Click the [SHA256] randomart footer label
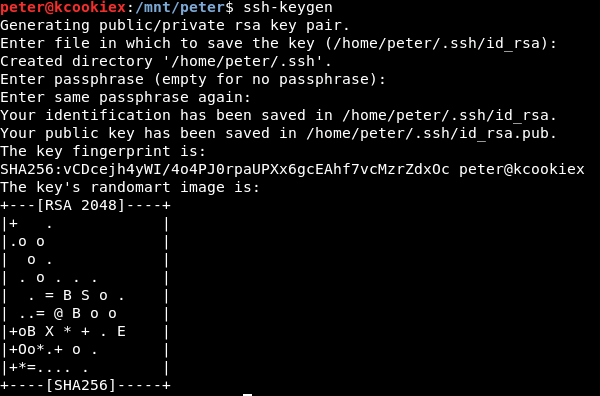This screenshot has width=600, height=396. (x=81, y=385)
